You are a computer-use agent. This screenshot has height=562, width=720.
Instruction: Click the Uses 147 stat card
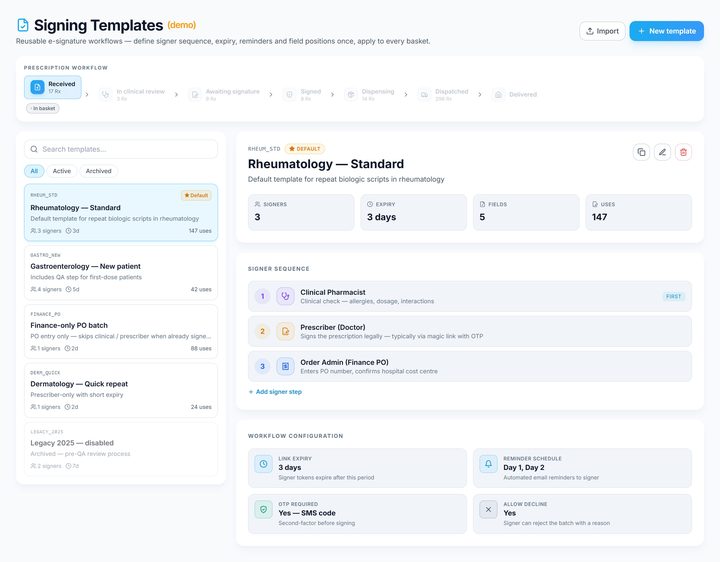(x=639, y=212)
